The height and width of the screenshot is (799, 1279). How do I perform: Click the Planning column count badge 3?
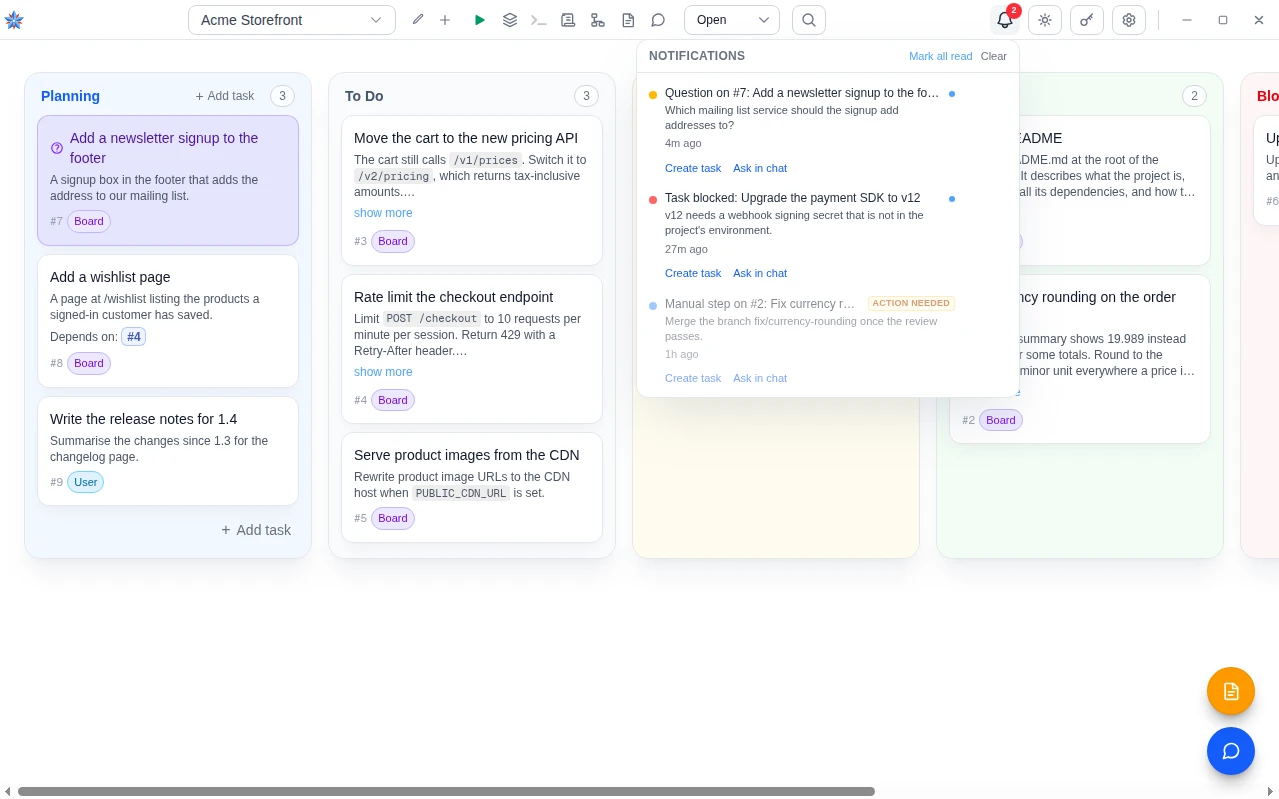point(282,96)
